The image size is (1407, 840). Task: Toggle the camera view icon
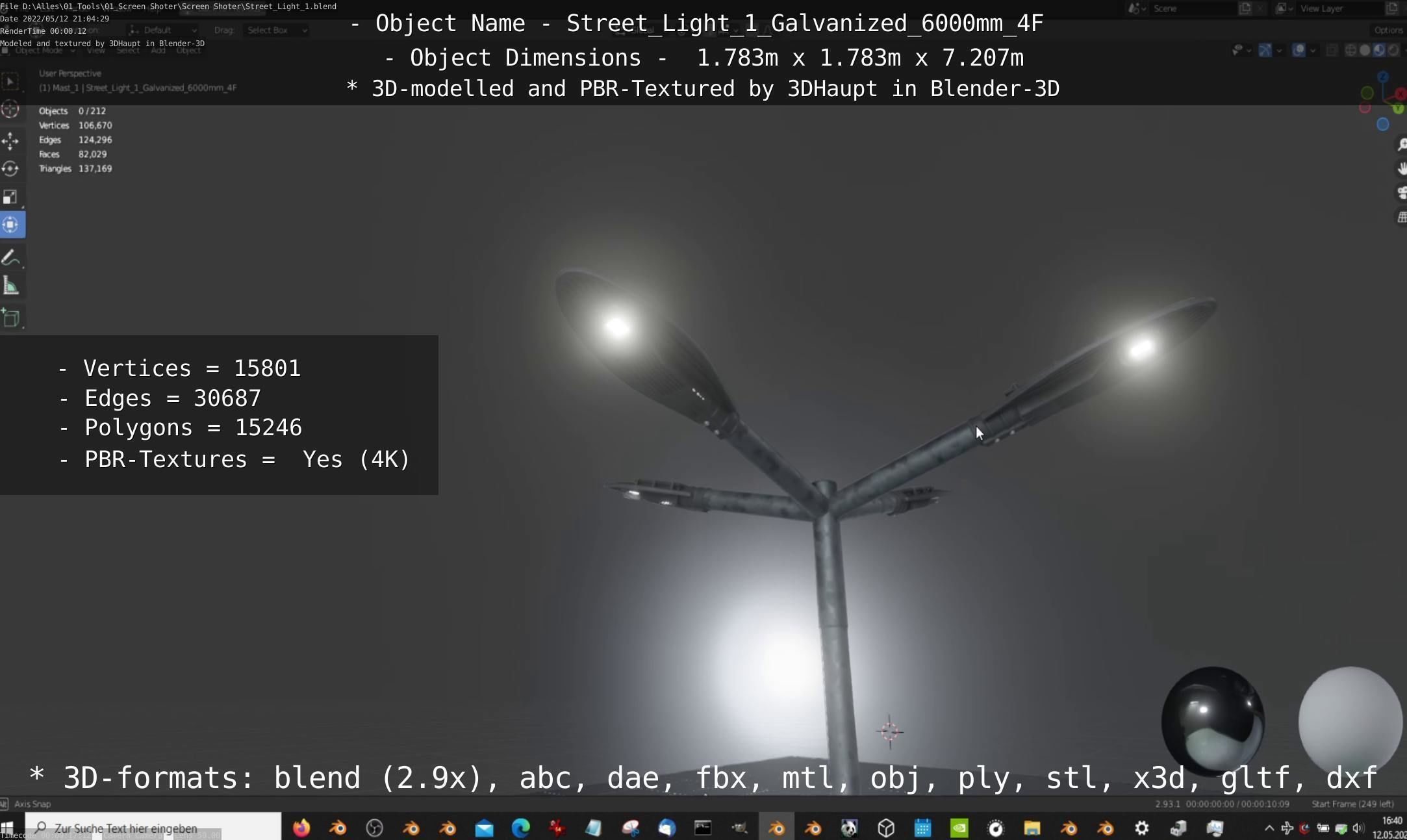(x=1401, y=193)
